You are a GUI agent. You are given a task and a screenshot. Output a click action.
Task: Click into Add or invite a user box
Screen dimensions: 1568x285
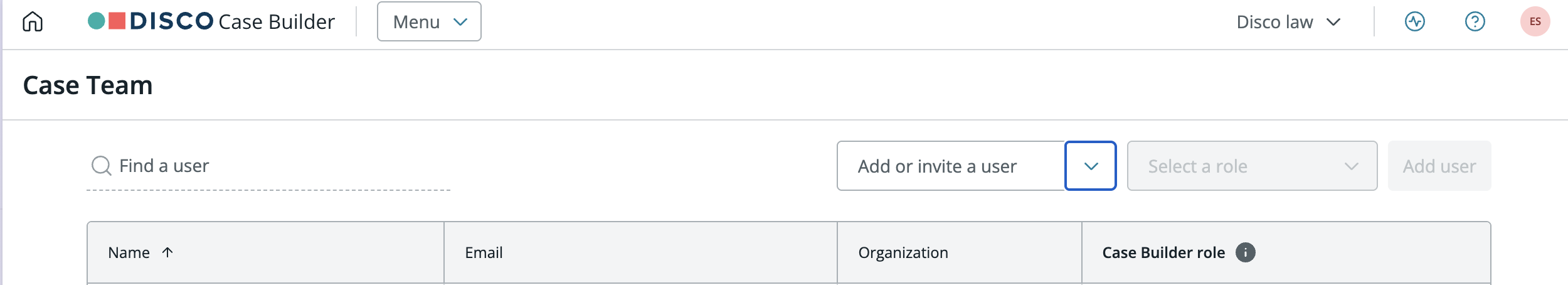pyautogui.click(x=951, y=166)
